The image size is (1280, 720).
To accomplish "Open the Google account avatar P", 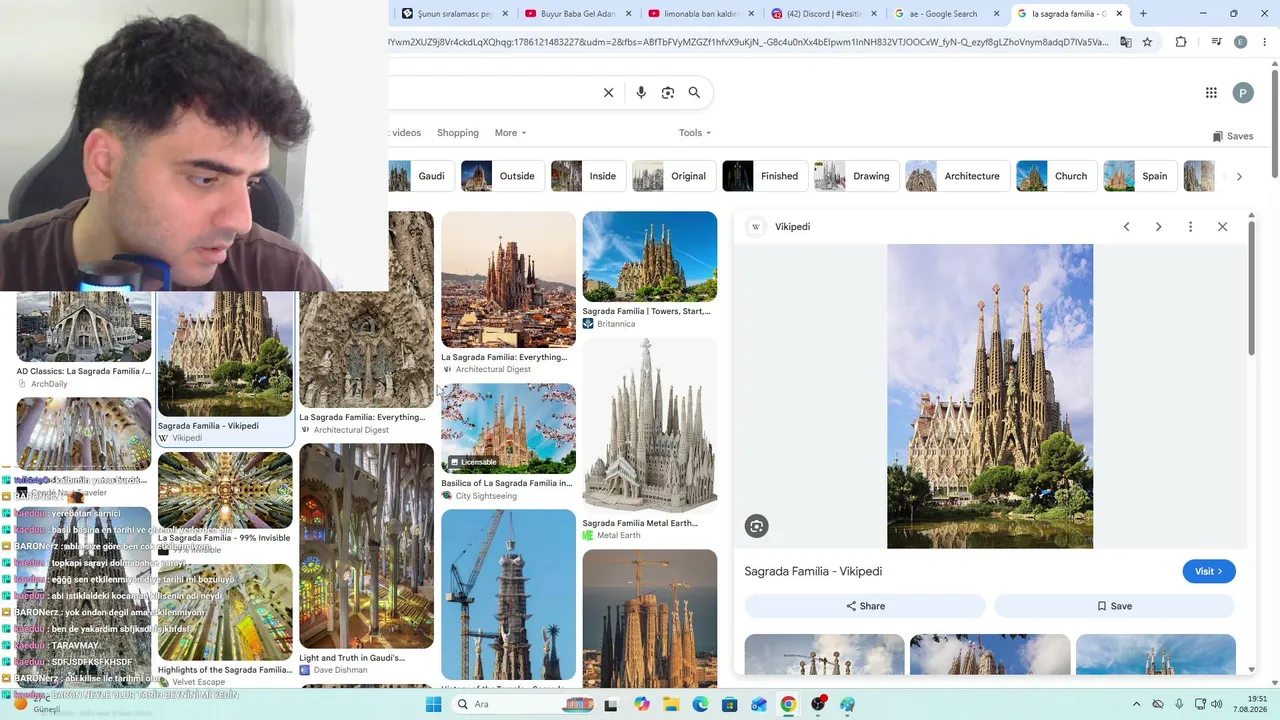I will [1243, 93].
